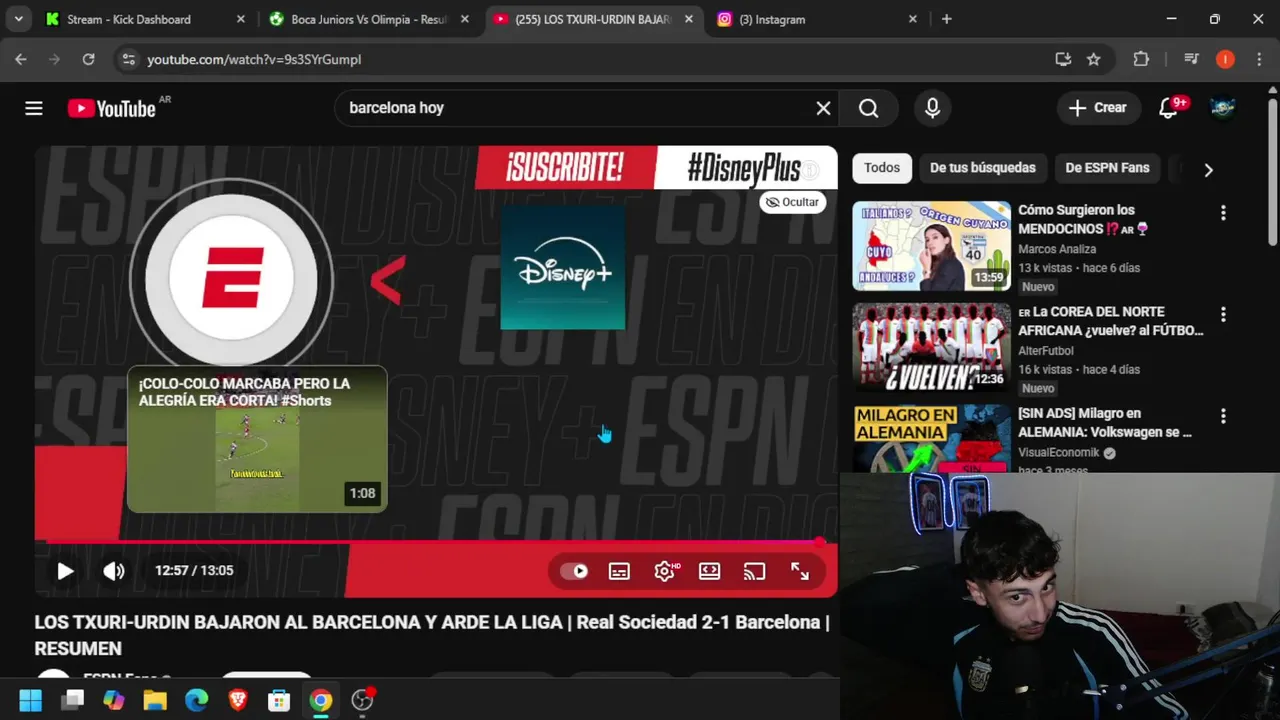
Task: Switch to the Instagram tab
Action: [815, 19]
